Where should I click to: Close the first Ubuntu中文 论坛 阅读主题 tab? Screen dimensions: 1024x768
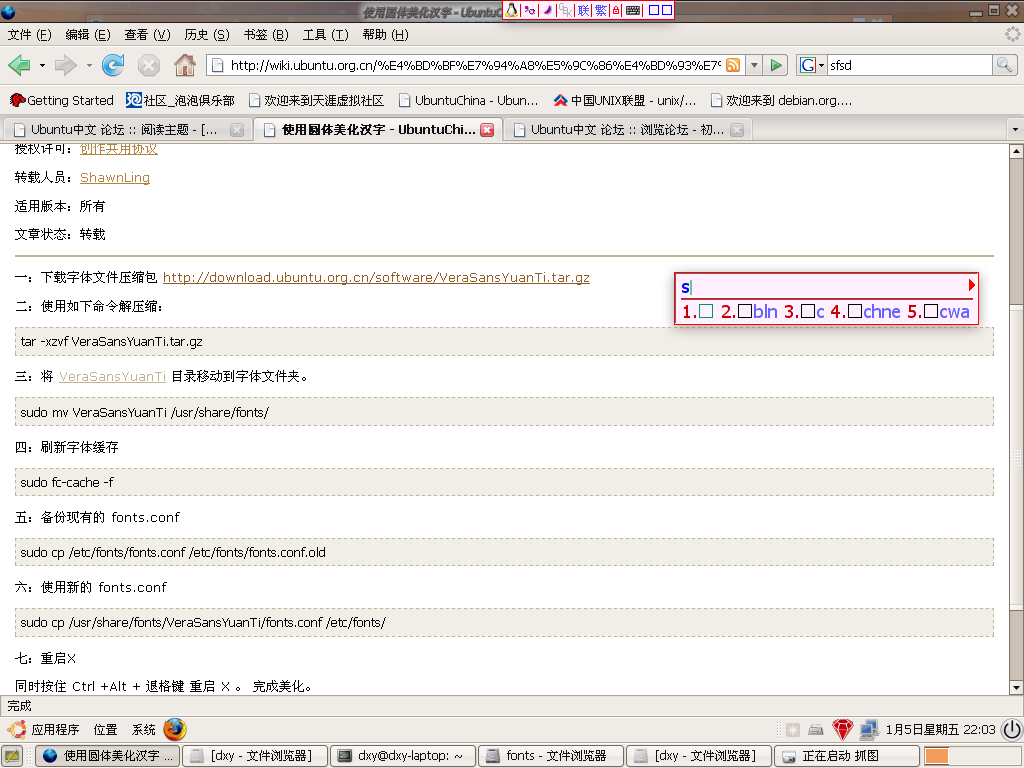coord(237,130)
